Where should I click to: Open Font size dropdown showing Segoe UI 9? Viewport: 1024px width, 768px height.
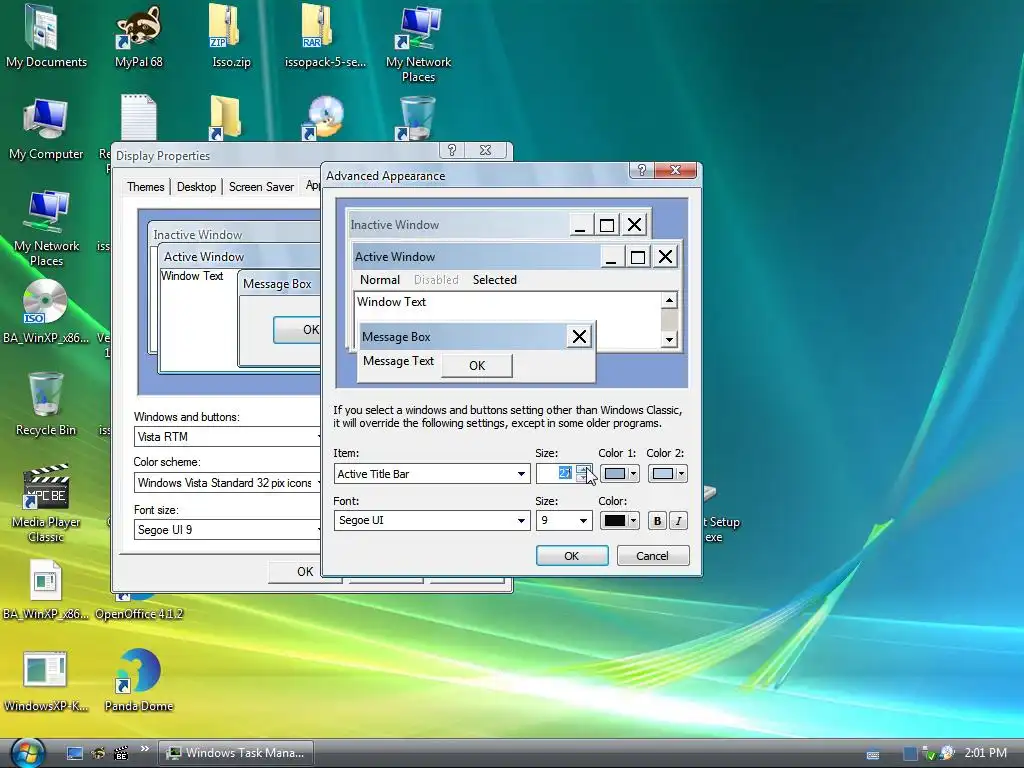(227, 530)
